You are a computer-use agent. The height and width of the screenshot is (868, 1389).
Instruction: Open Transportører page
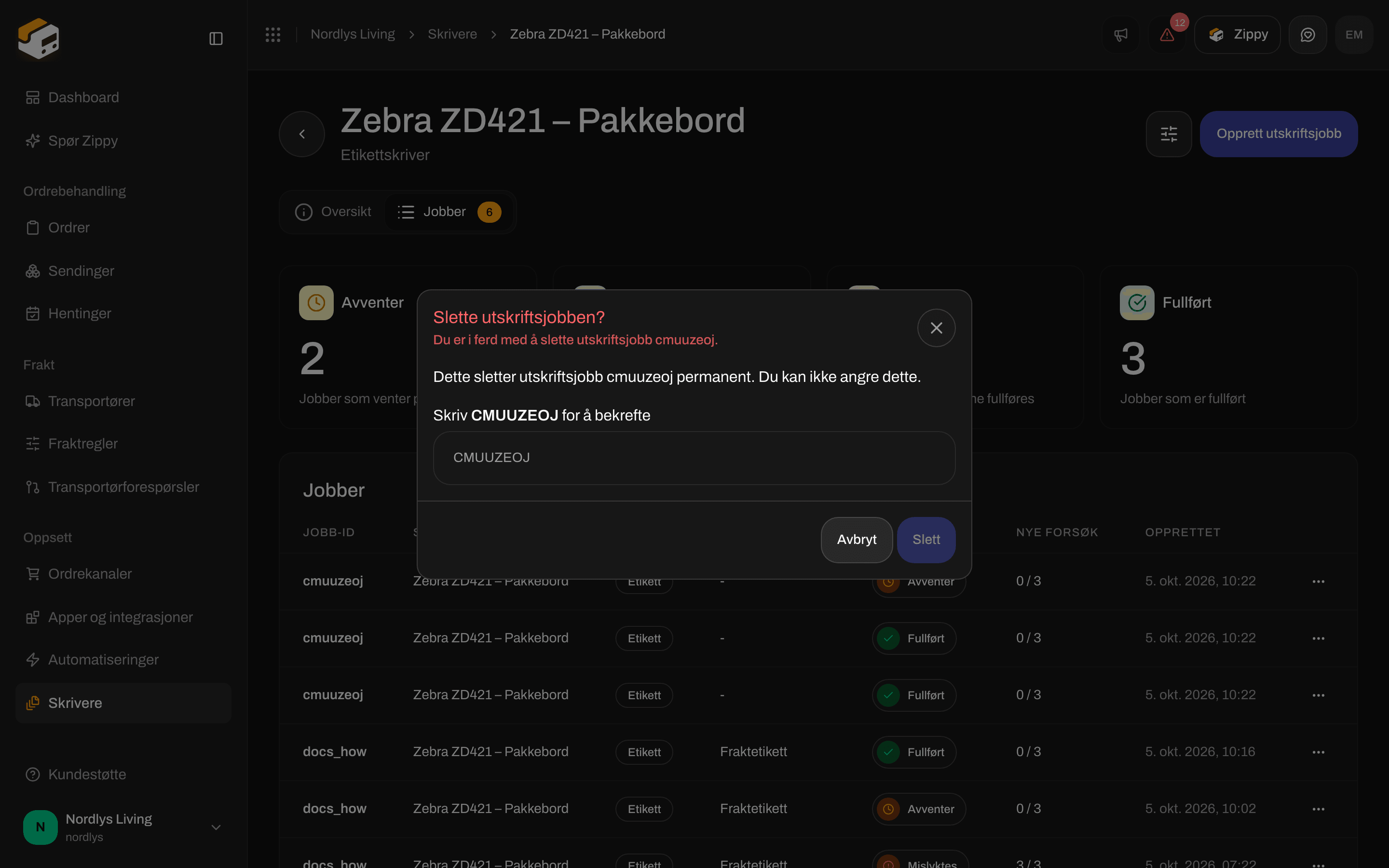tap(123, 401)
